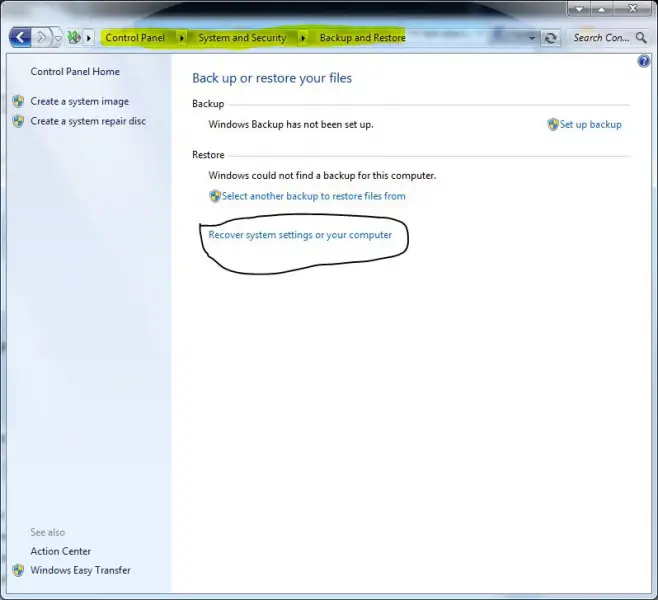658x600 pixels.
Task: Click the Restore section label
Action: pyautogui.click(x=208, y=155)
